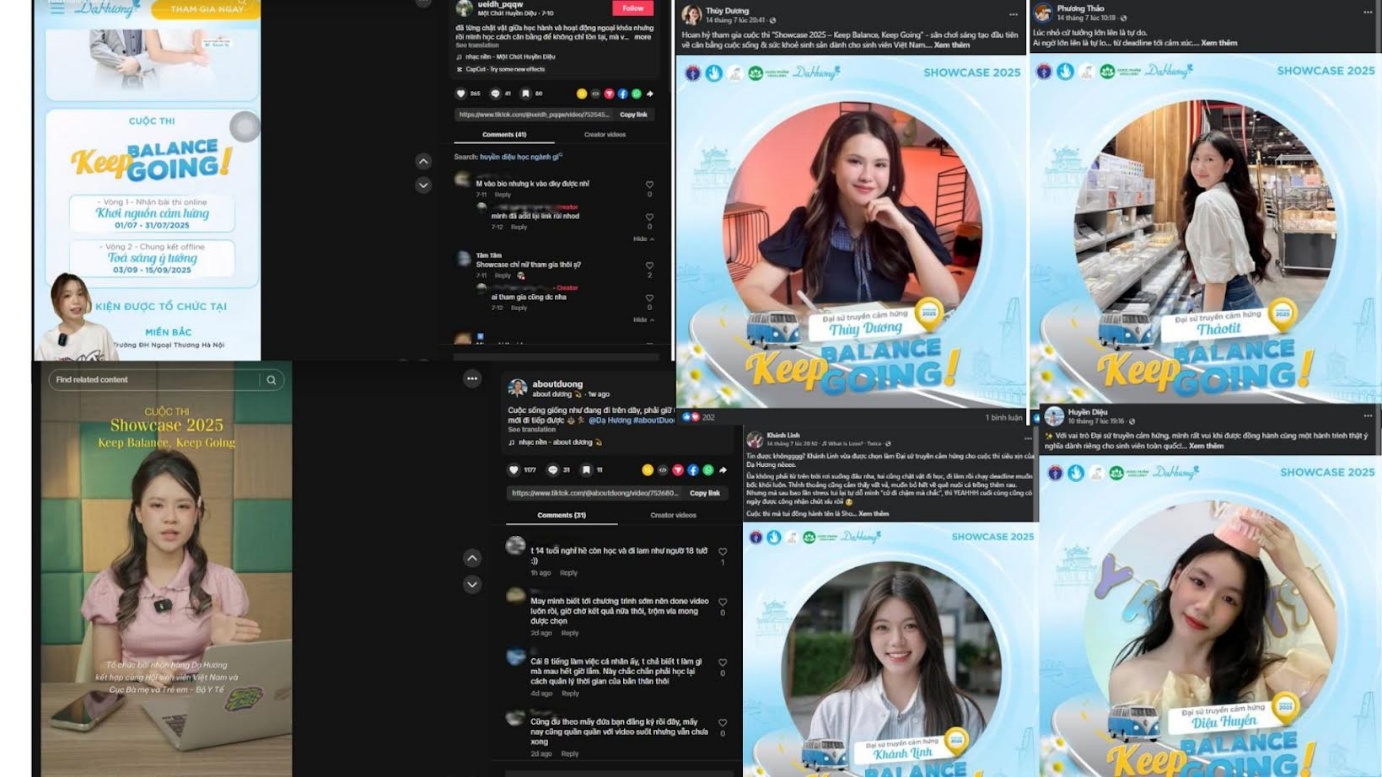Open search suggestion 'huyền diệu học ngành gì'
The height and width of the screenshot is (777, 1382).
[x=520, y=157]
